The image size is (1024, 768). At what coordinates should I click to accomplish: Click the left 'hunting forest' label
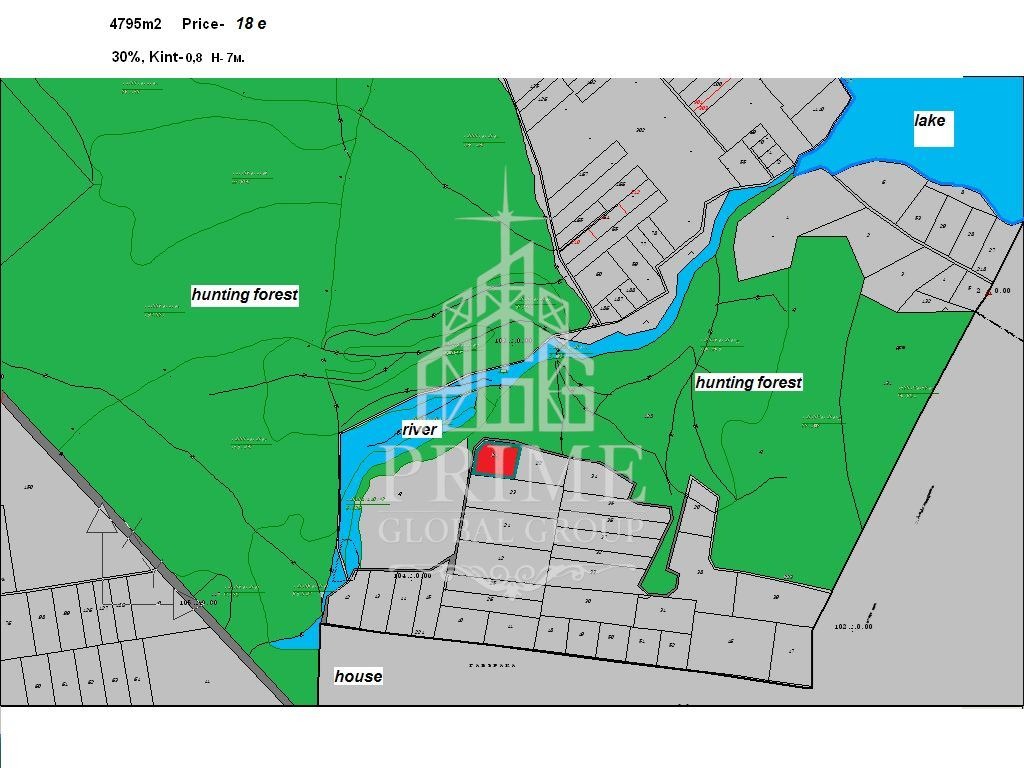(244, 295)
